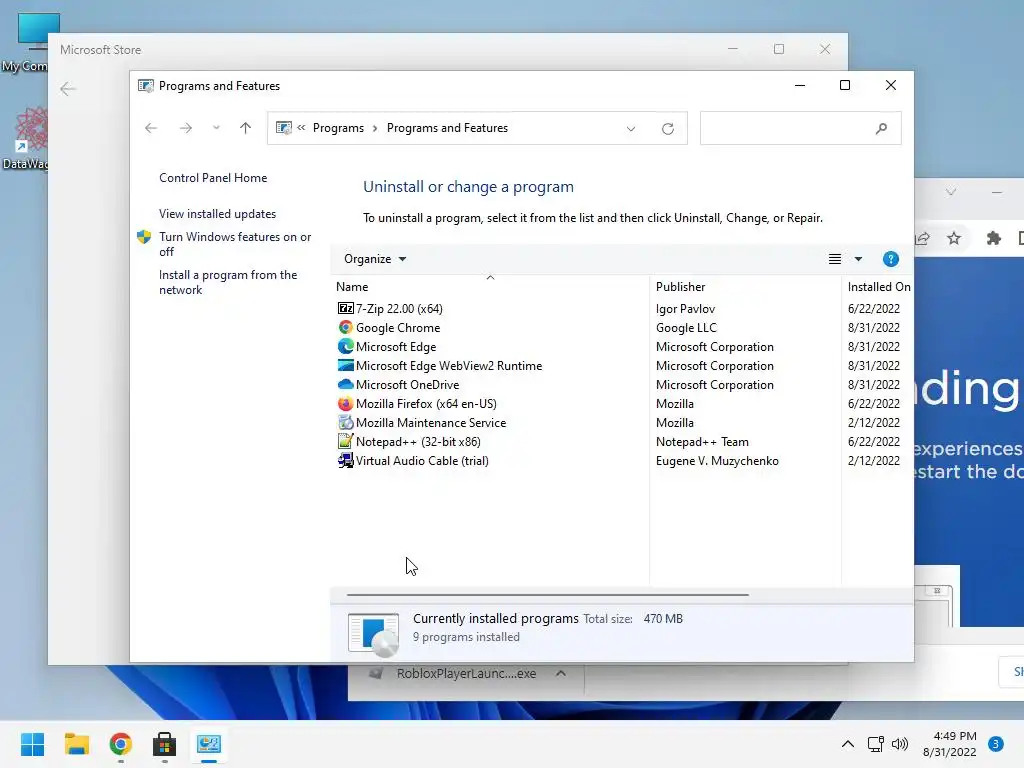Screen dimensions: 1024x768
Task: Click the back arrow in Microsoft Store
Action: coord(68,89)
